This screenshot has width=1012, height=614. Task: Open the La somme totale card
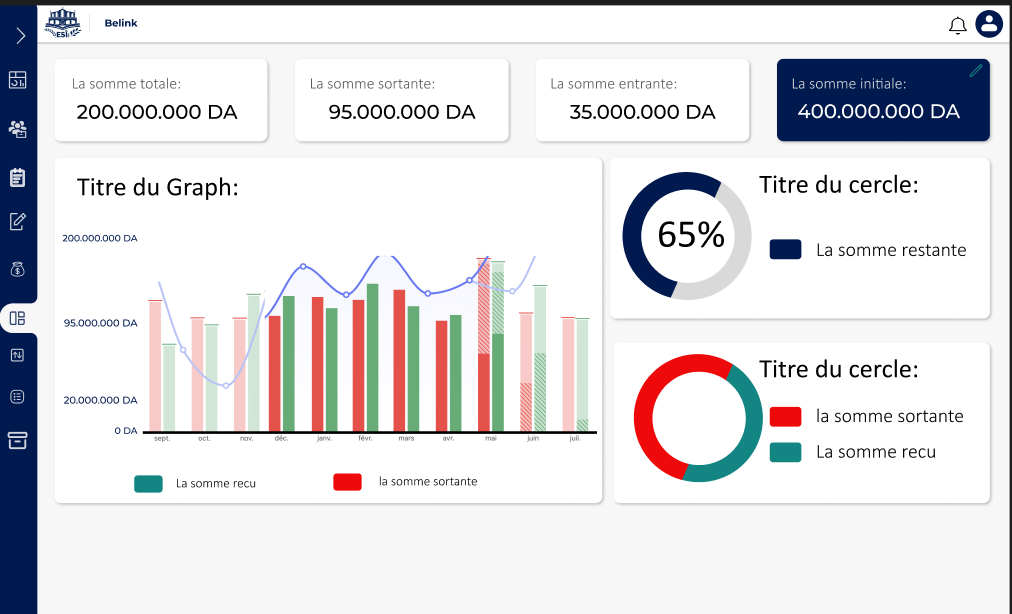tap(161, 100)
